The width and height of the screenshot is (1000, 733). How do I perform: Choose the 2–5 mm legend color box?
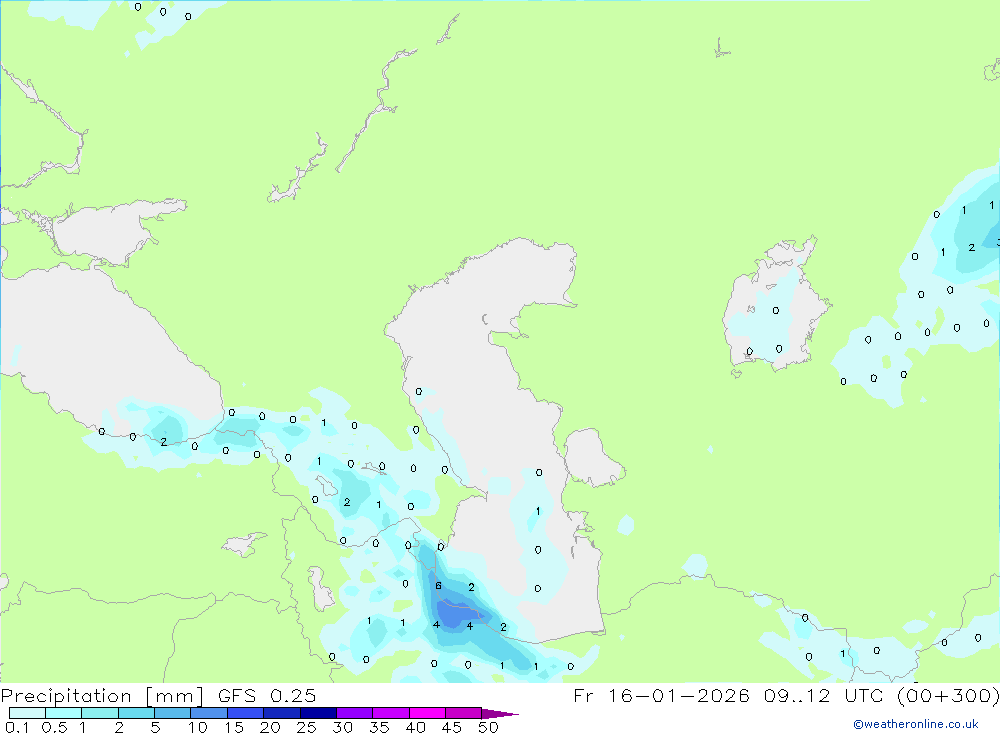tap(136, 713)
